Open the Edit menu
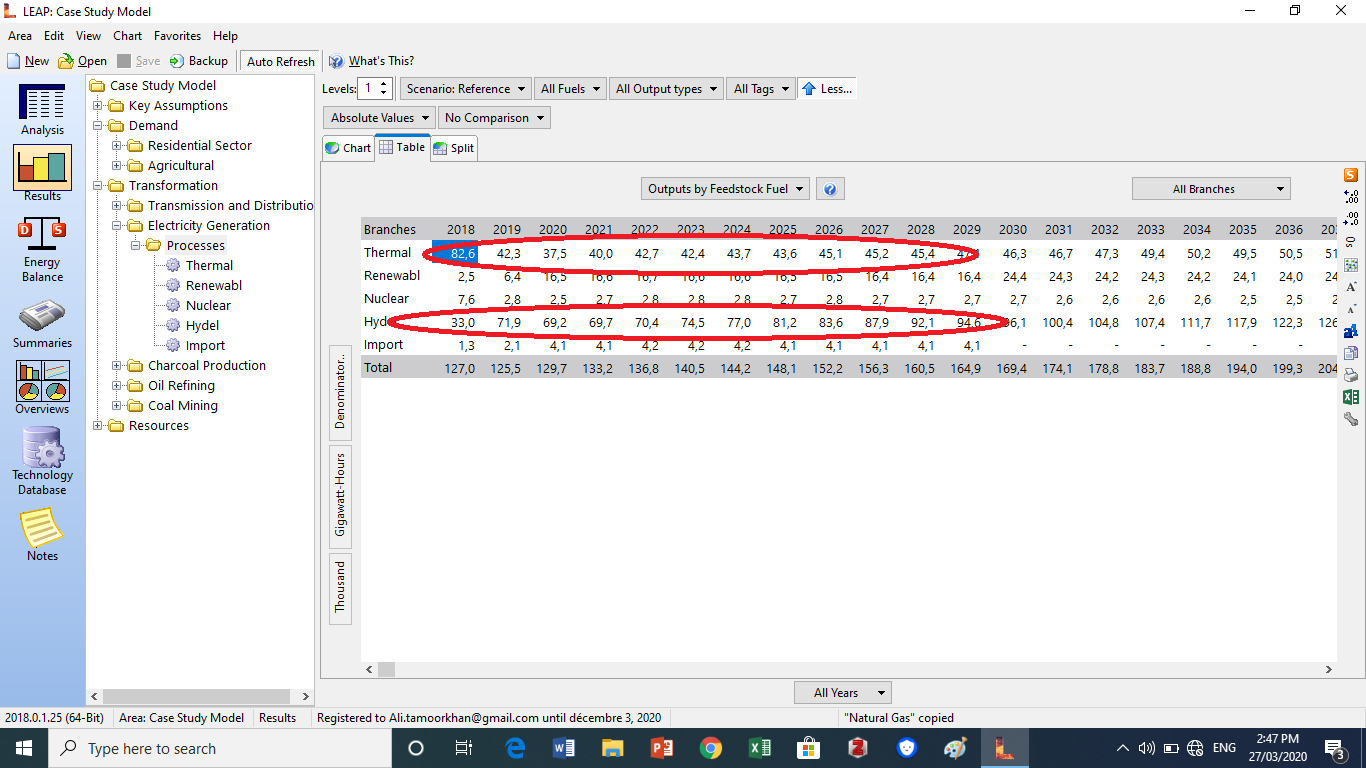The image size is (1366, 768). [x=54, y=36]
